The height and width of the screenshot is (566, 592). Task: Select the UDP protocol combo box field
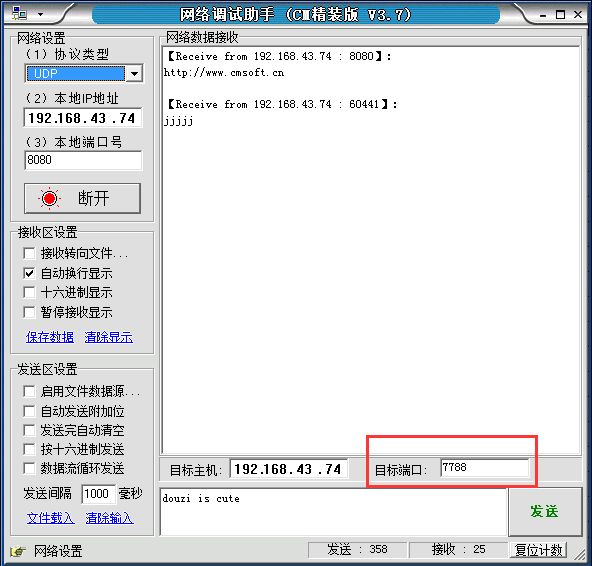coord(84,73)
